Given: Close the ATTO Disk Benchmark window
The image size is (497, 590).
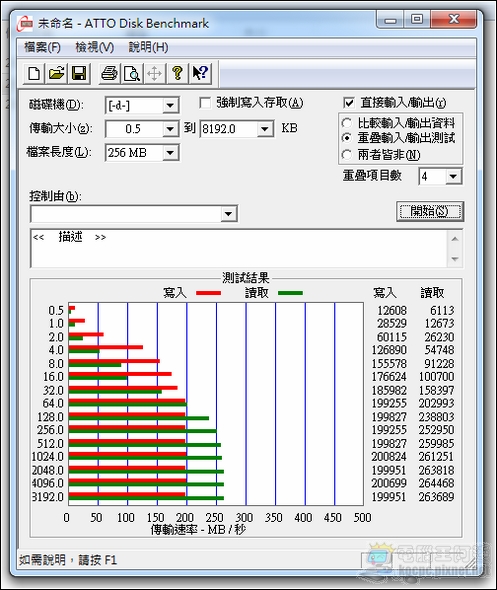Looking at the screenshot, I should (x=454, y=20).
